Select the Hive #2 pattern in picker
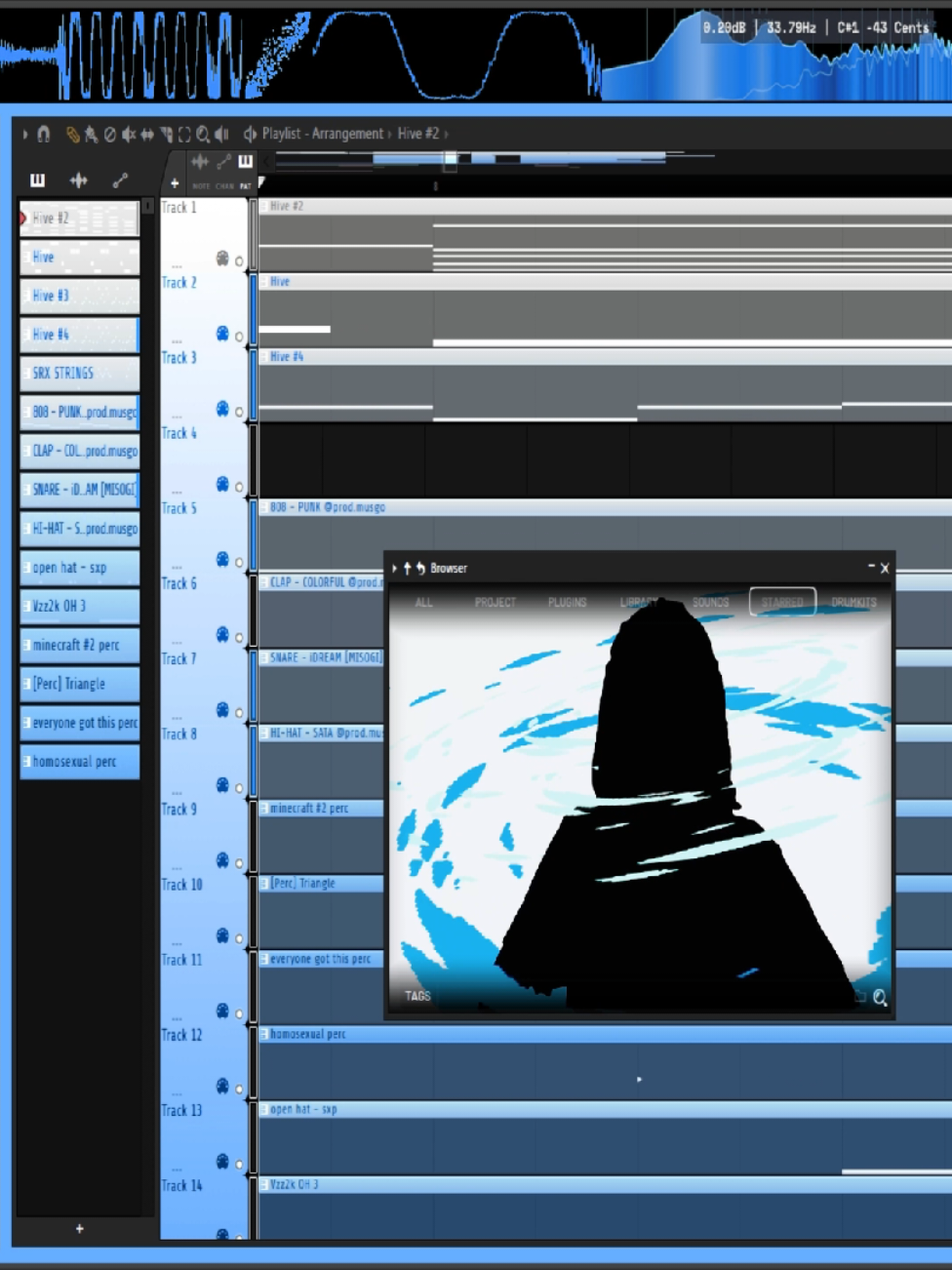Screen dimensions: 952x1270 pos(80,218)
